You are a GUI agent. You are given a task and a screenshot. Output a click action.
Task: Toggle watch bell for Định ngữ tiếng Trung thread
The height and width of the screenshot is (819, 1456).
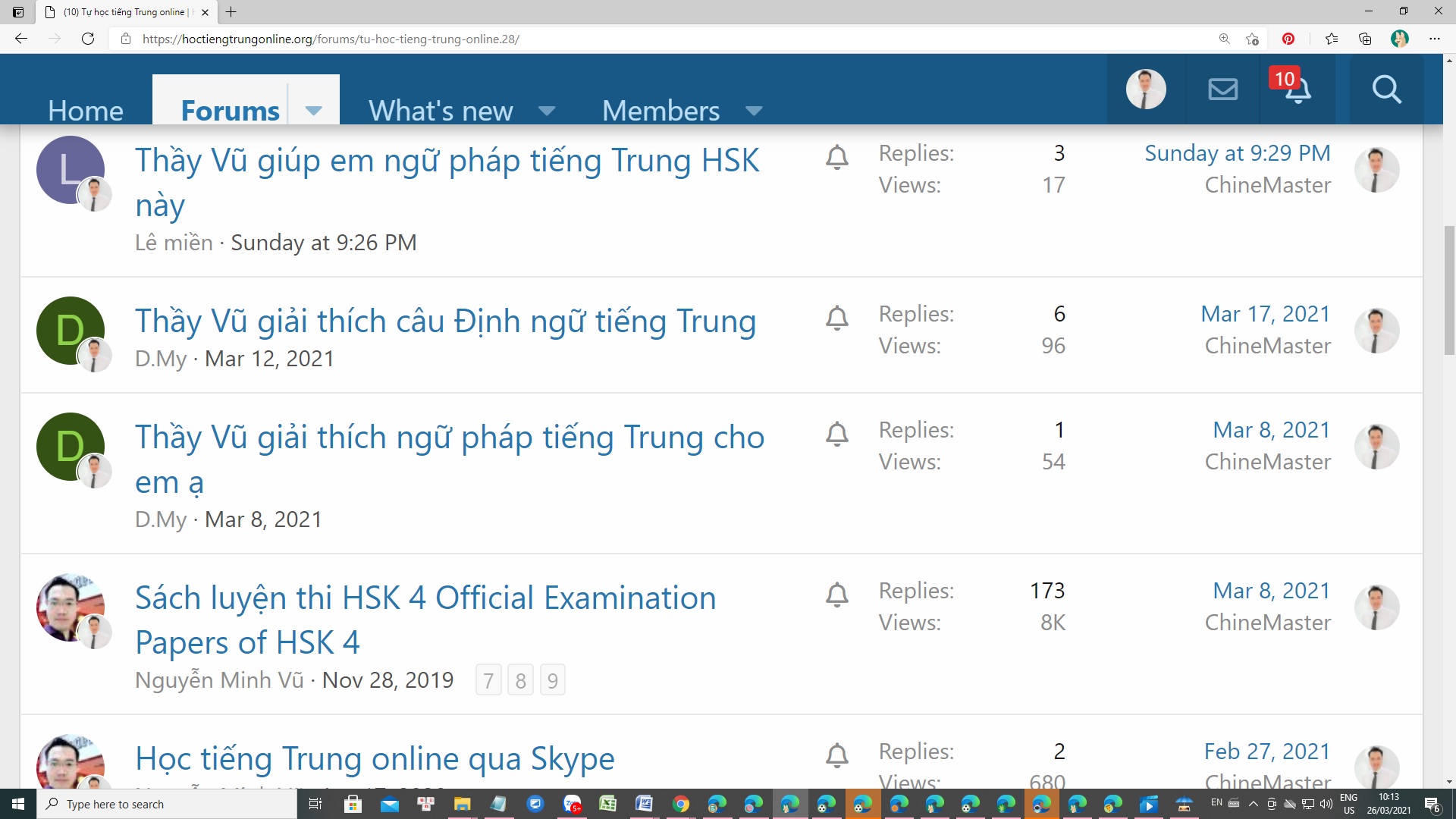tap(836, 318)
